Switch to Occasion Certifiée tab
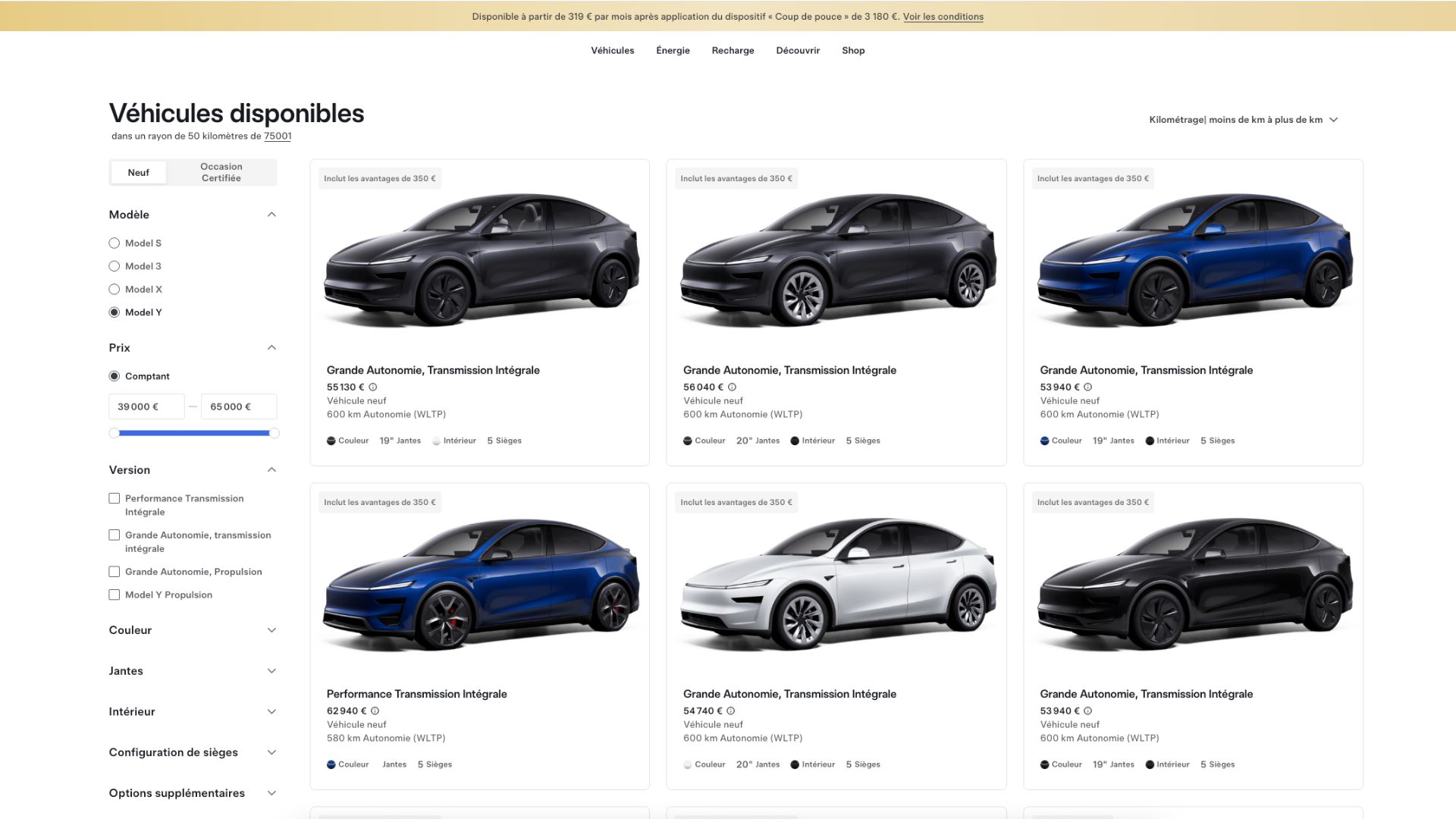Image resolution: width=1456 pixels, height=819 pixels. point(221,172)
